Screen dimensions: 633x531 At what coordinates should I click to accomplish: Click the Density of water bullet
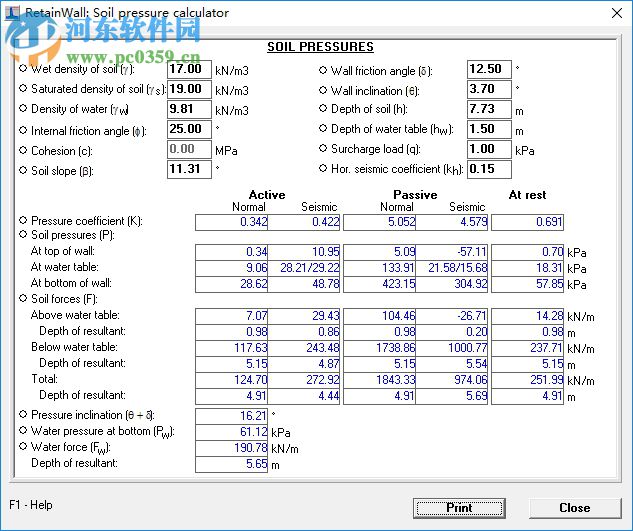pos(23,108)
